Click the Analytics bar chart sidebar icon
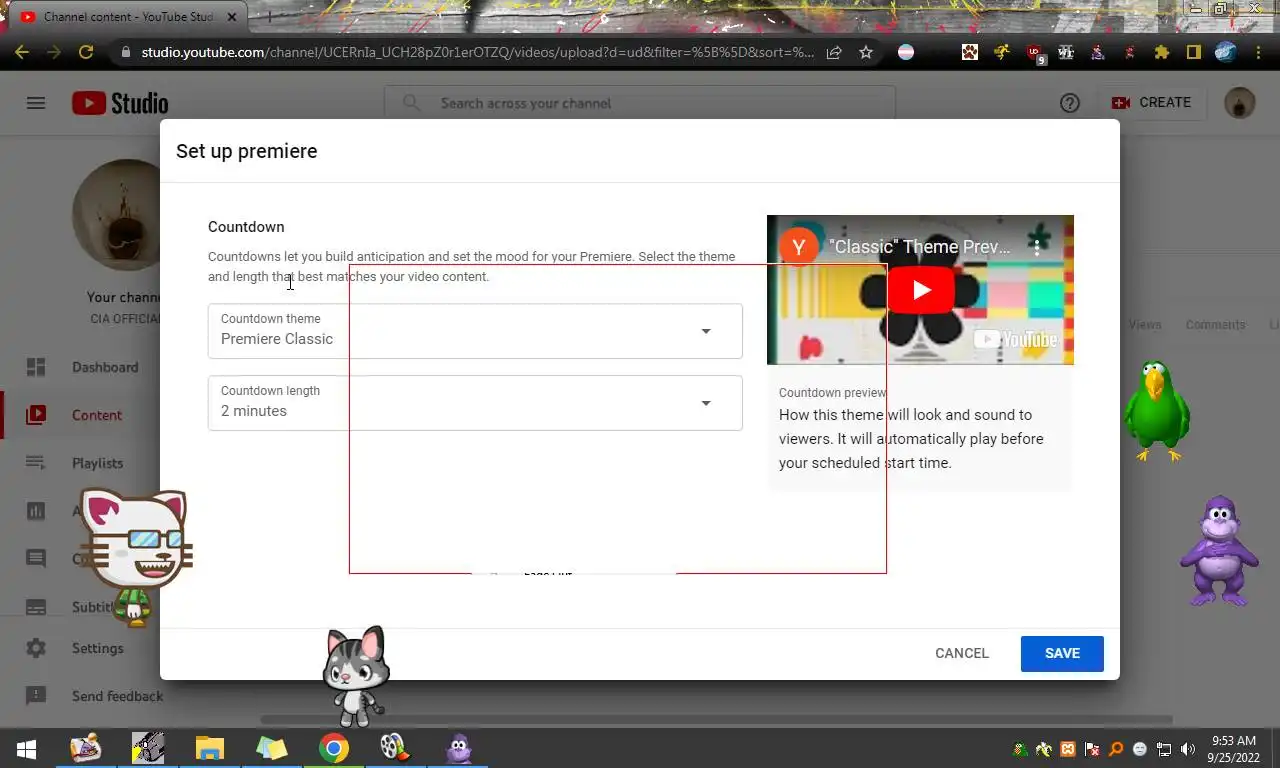 (x=36, y=511)
